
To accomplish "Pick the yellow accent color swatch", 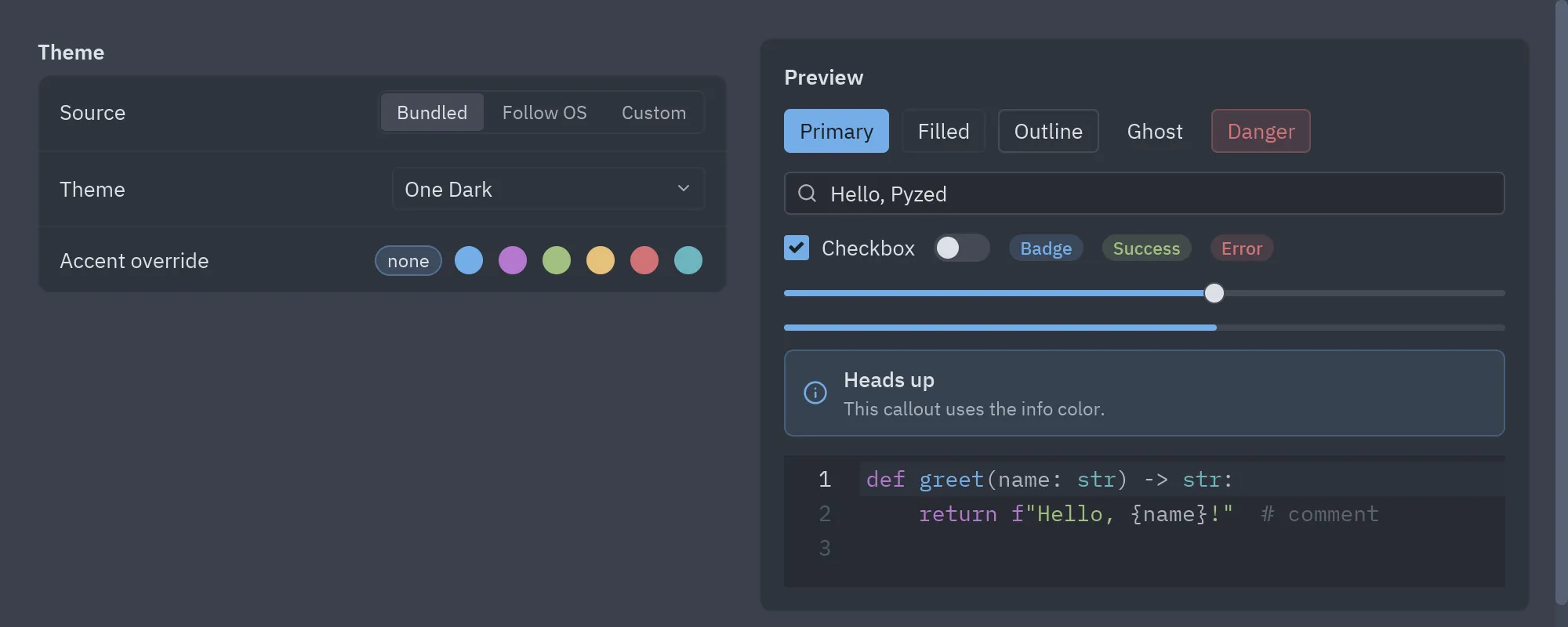I will pyautogui.click(x=601, y=260).
